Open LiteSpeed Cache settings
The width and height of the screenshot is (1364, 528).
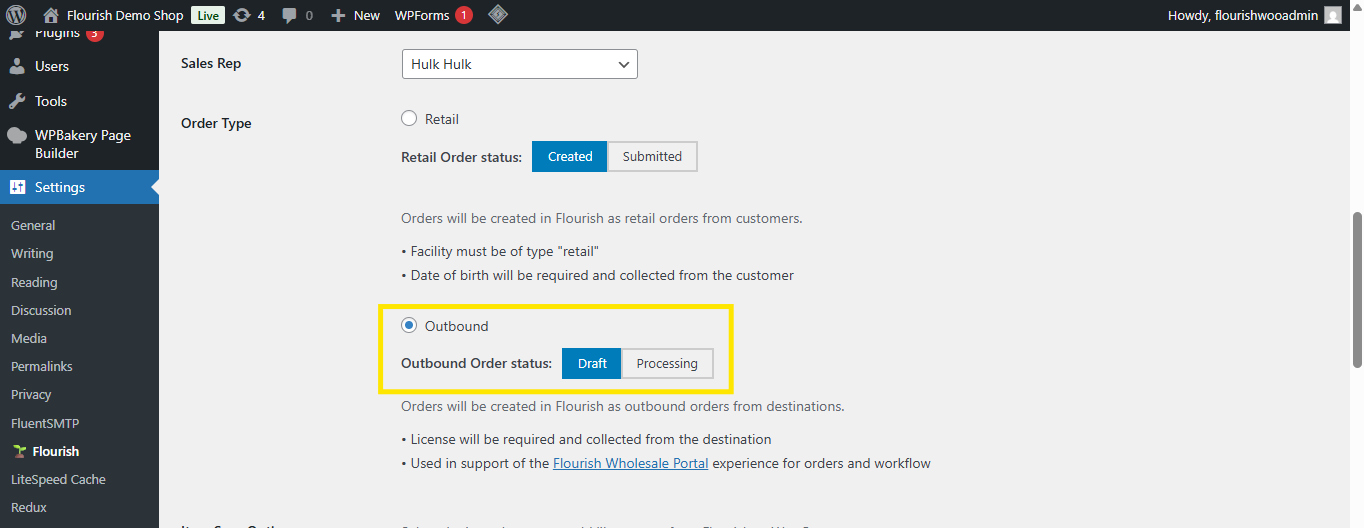click(58, 479)
